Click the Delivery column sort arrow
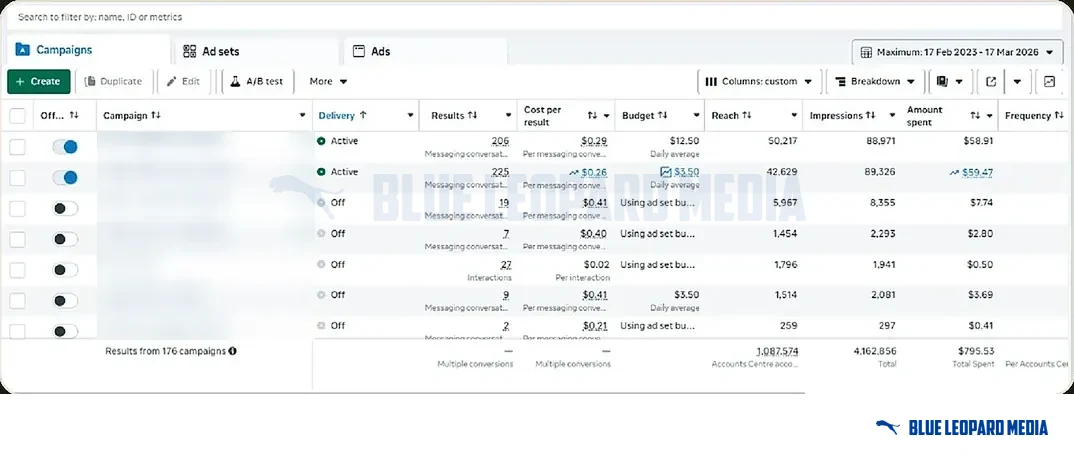The height and width of the screenshot is (461, 1074). tap(363, 116)
